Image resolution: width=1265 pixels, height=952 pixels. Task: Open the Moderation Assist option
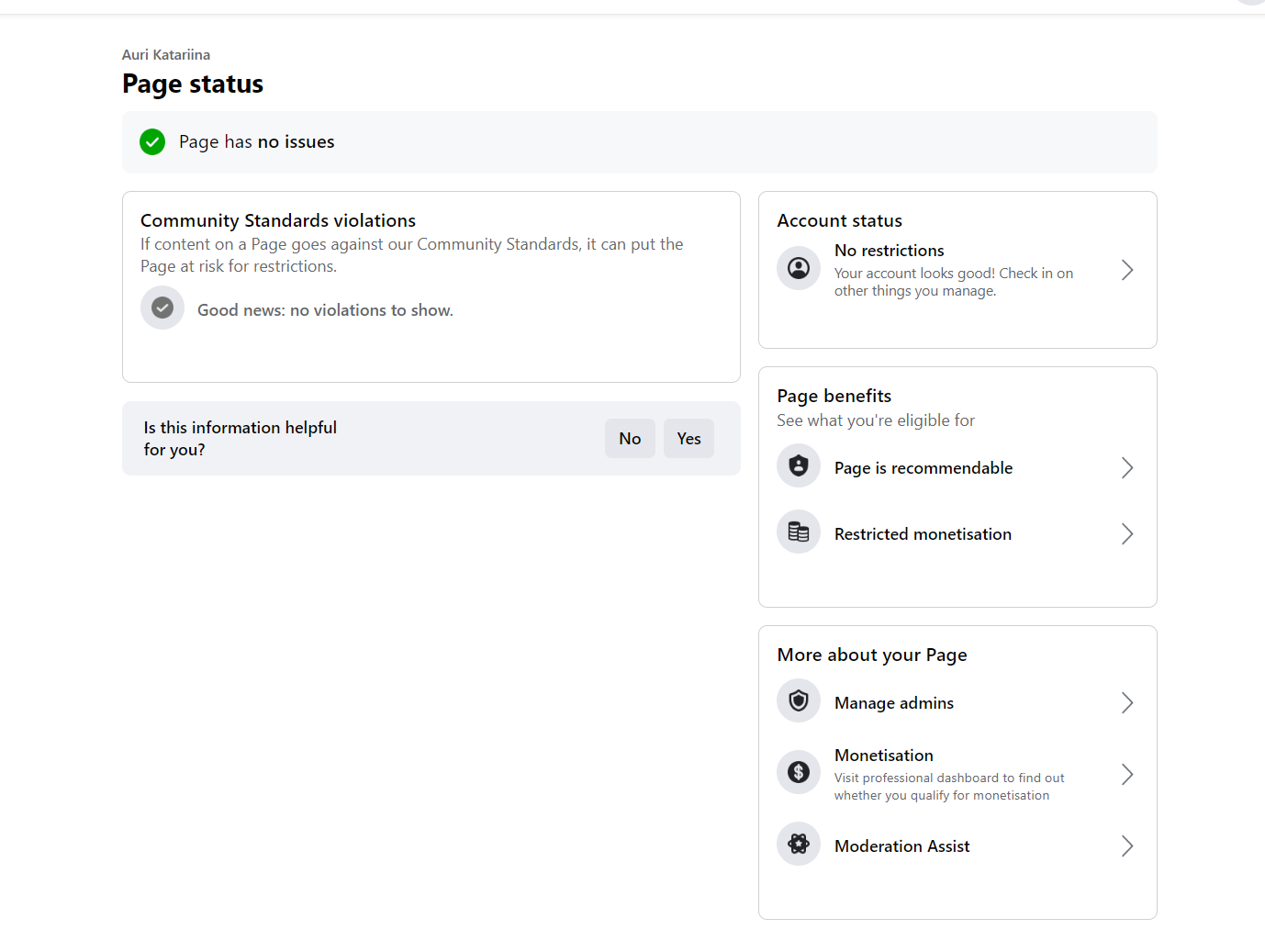click(957, 846)
